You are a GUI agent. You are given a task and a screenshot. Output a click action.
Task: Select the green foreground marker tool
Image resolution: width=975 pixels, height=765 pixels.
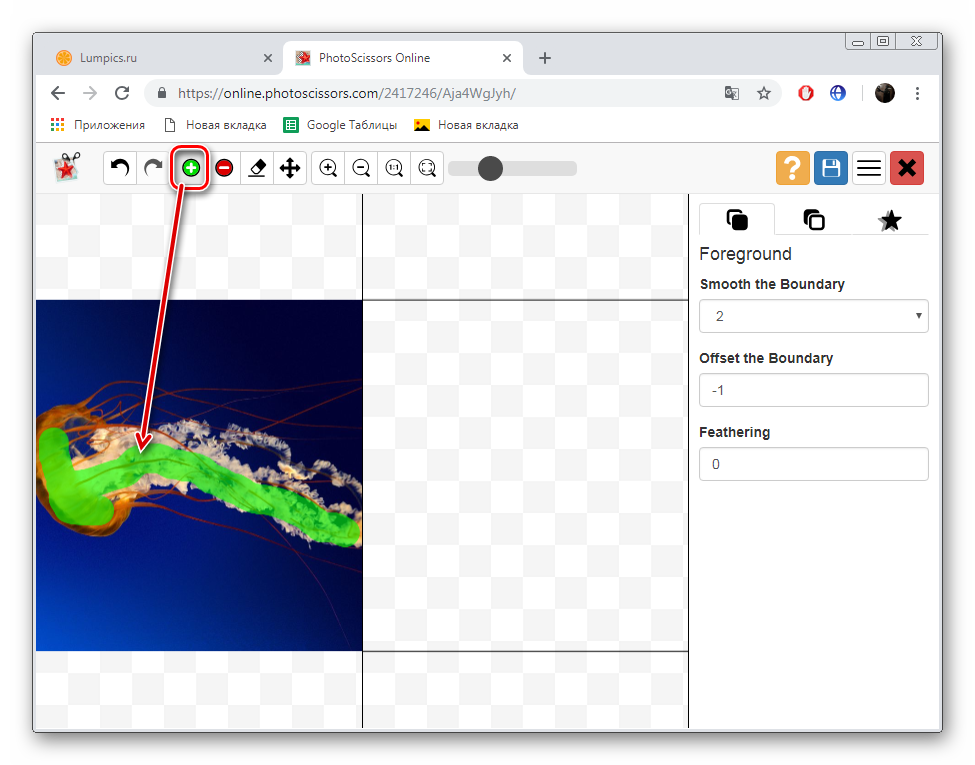coord(191,168)
